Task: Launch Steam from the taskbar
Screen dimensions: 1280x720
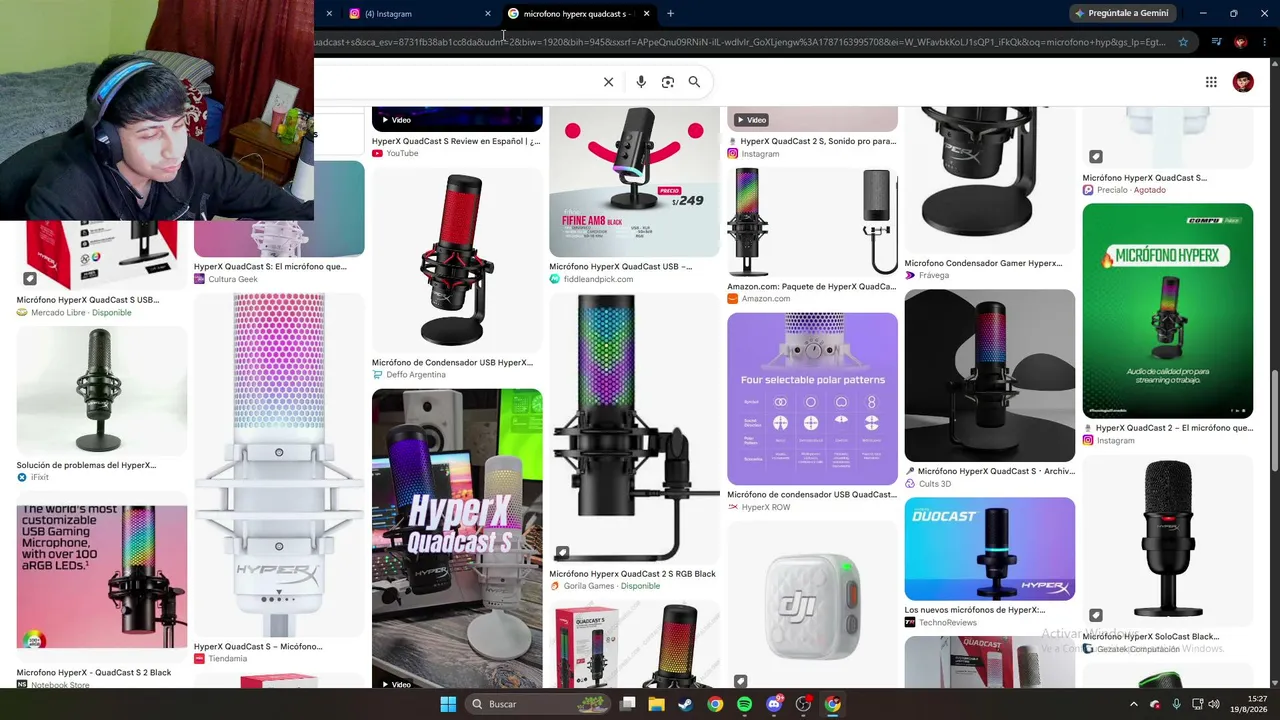Action: coord(686,704)
